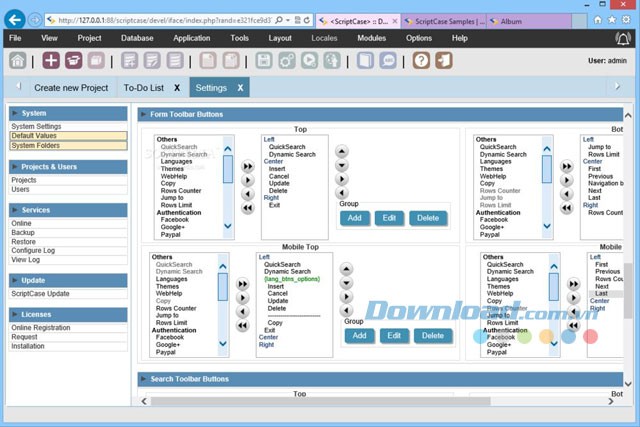
Task: Click Delete in Mobile Top Group box
Action: click(428, 336)
